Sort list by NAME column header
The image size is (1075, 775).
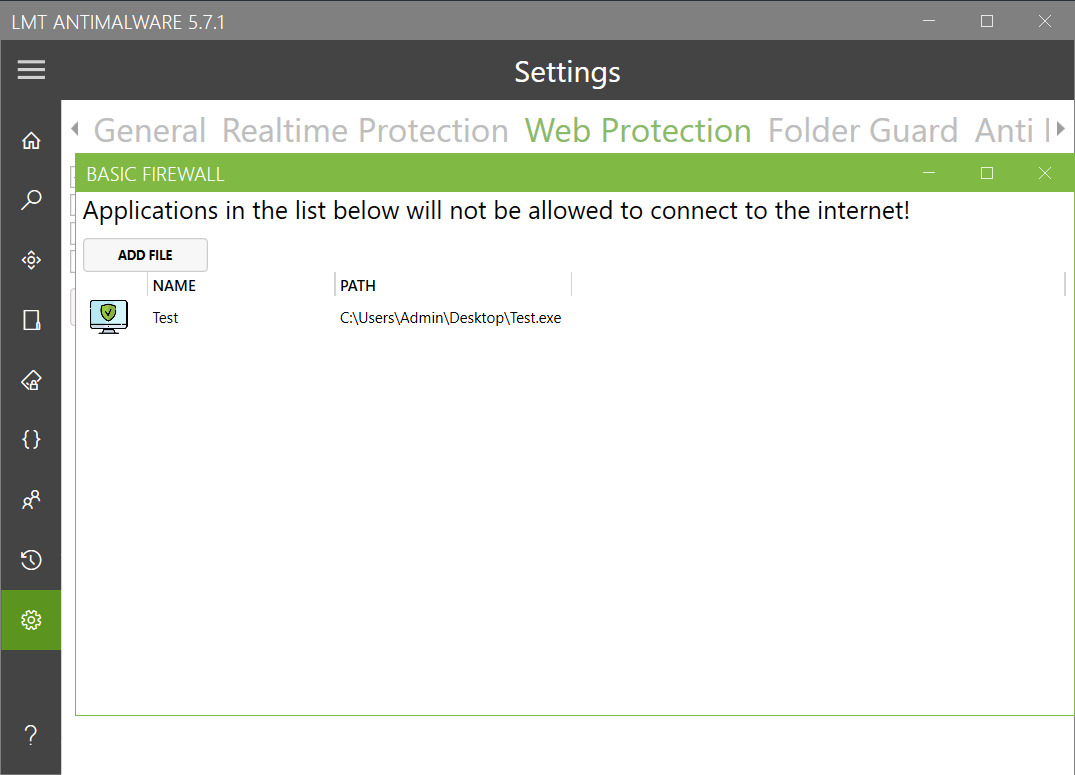click(240, 286)
